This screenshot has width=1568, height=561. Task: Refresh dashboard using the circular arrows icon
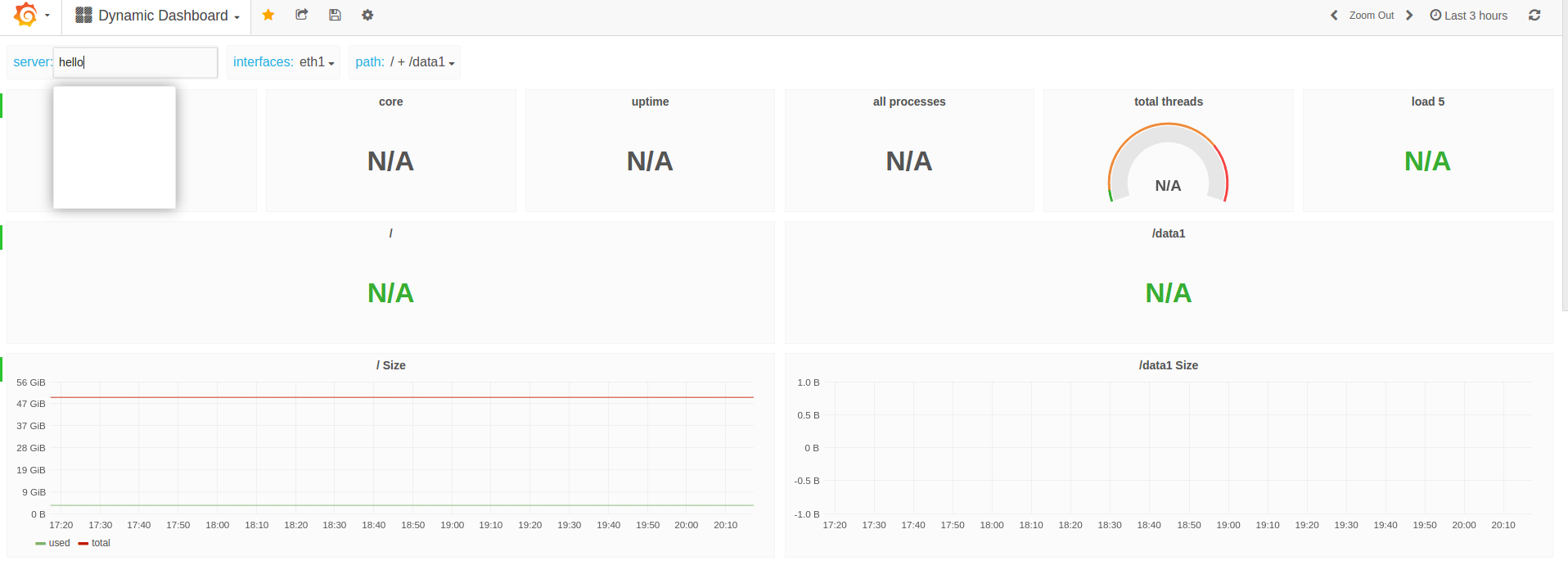pyautogui.click(x=1534, y=16)
